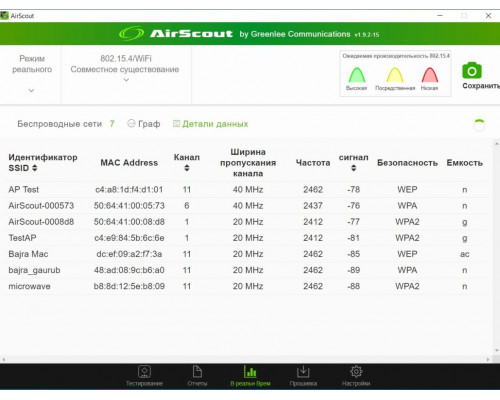
Task: Select the bajra_gaurub network row
Action: (245, 270)
